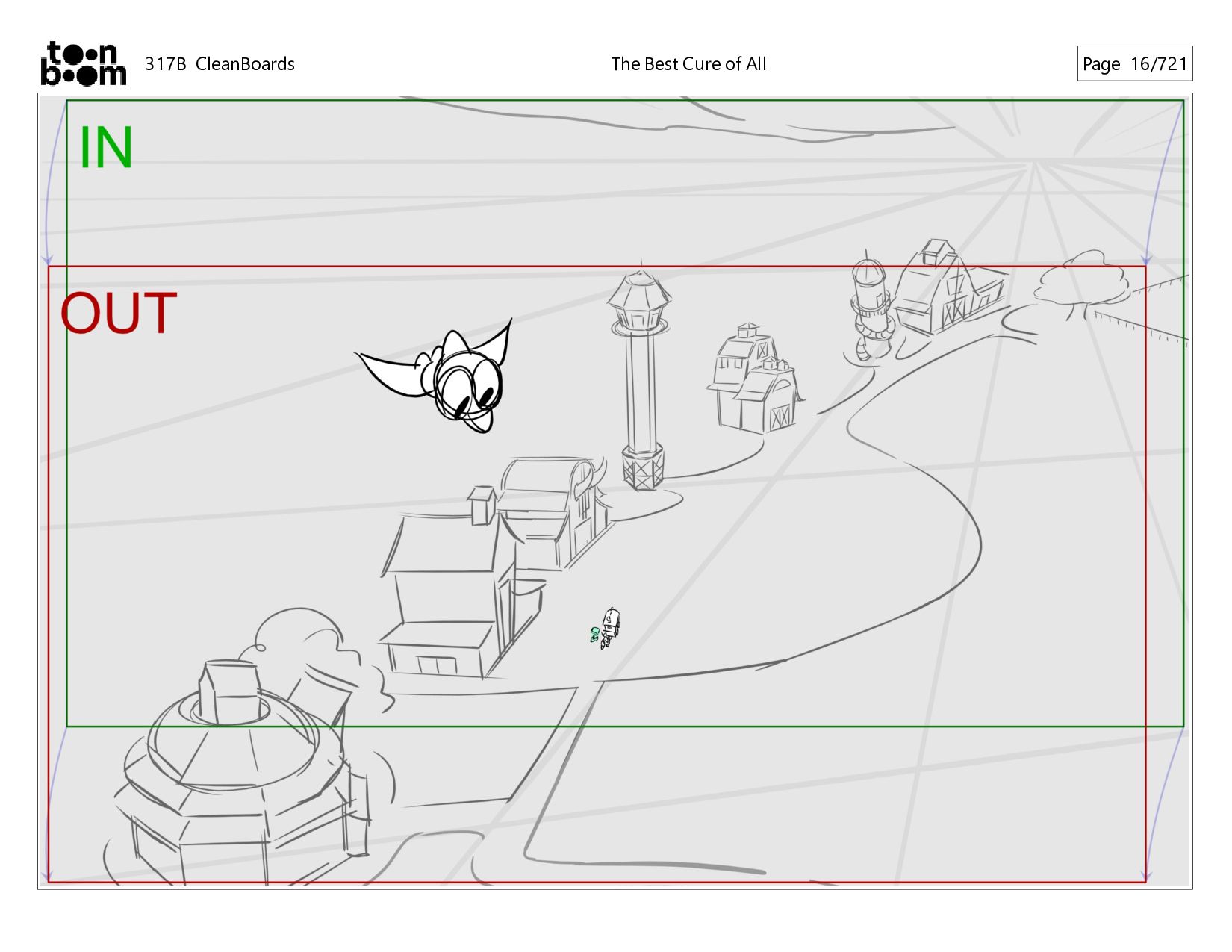Click the title 'The Best Cure of All'
The height and width of the screenshot is (952, 1232).
point(688,64)
